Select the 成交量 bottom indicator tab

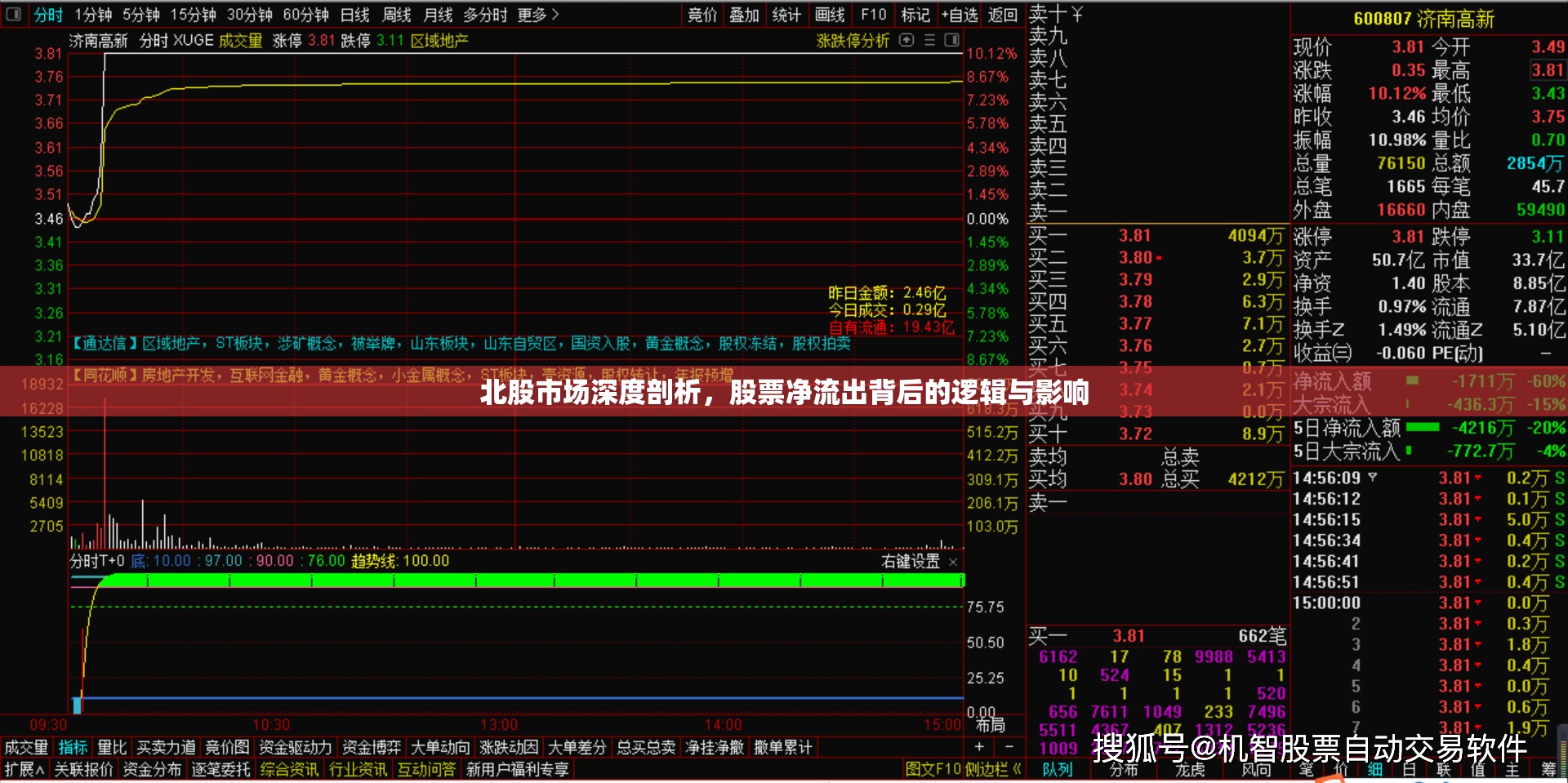(26, 747)
